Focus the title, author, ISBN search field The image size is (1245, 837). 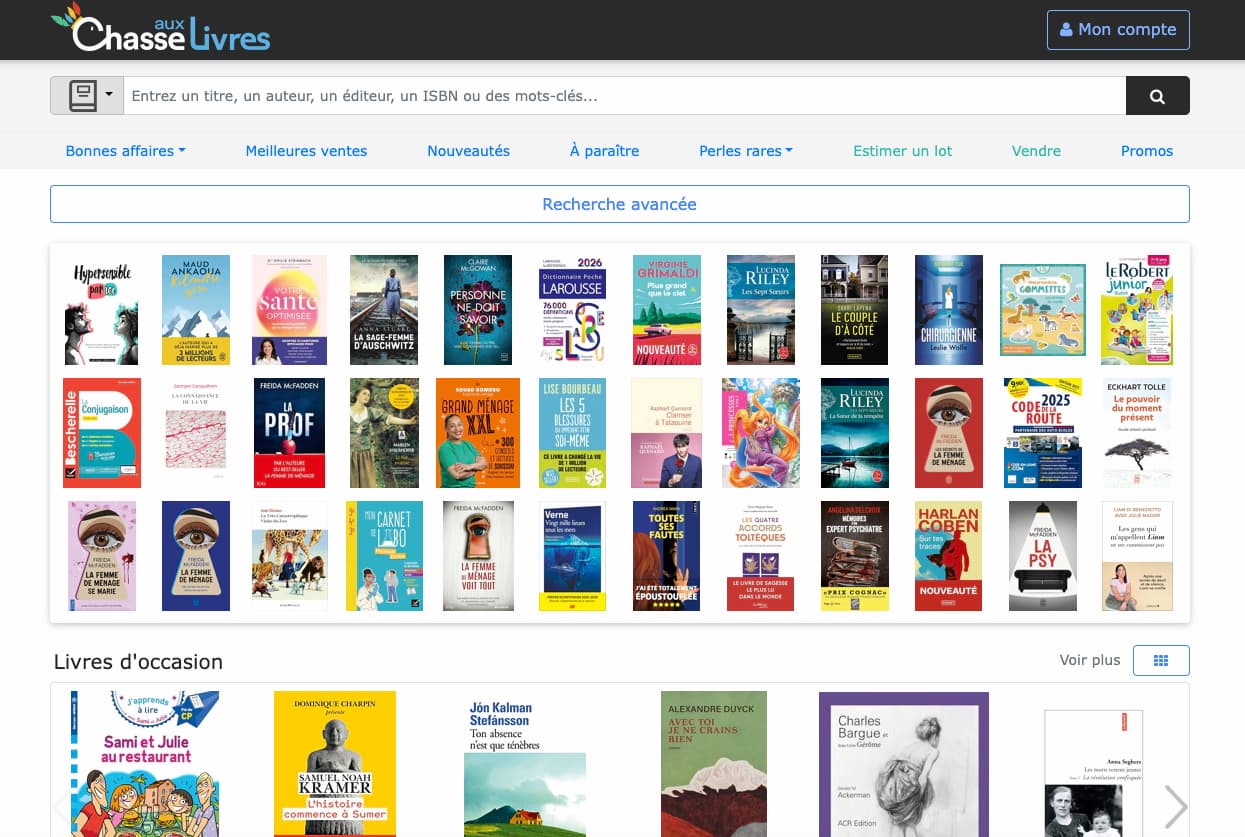[x=625, y=96]
